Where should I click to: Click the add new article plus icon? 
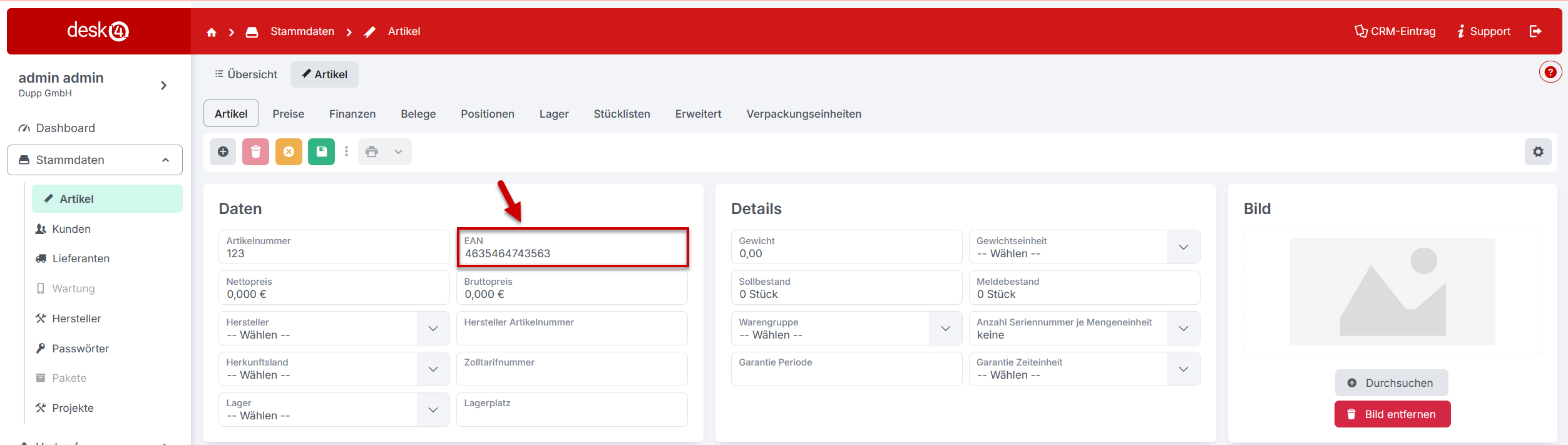223,152
